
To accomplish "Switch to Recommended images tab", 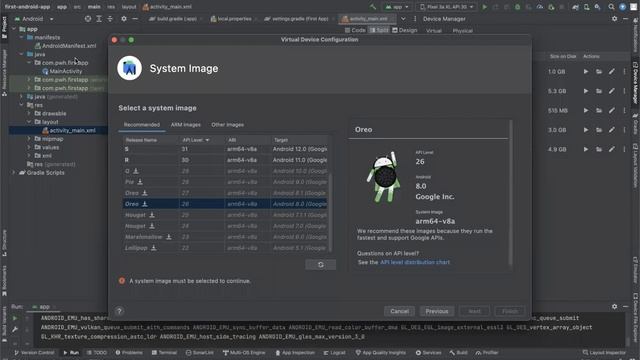I will click(142, 125).
